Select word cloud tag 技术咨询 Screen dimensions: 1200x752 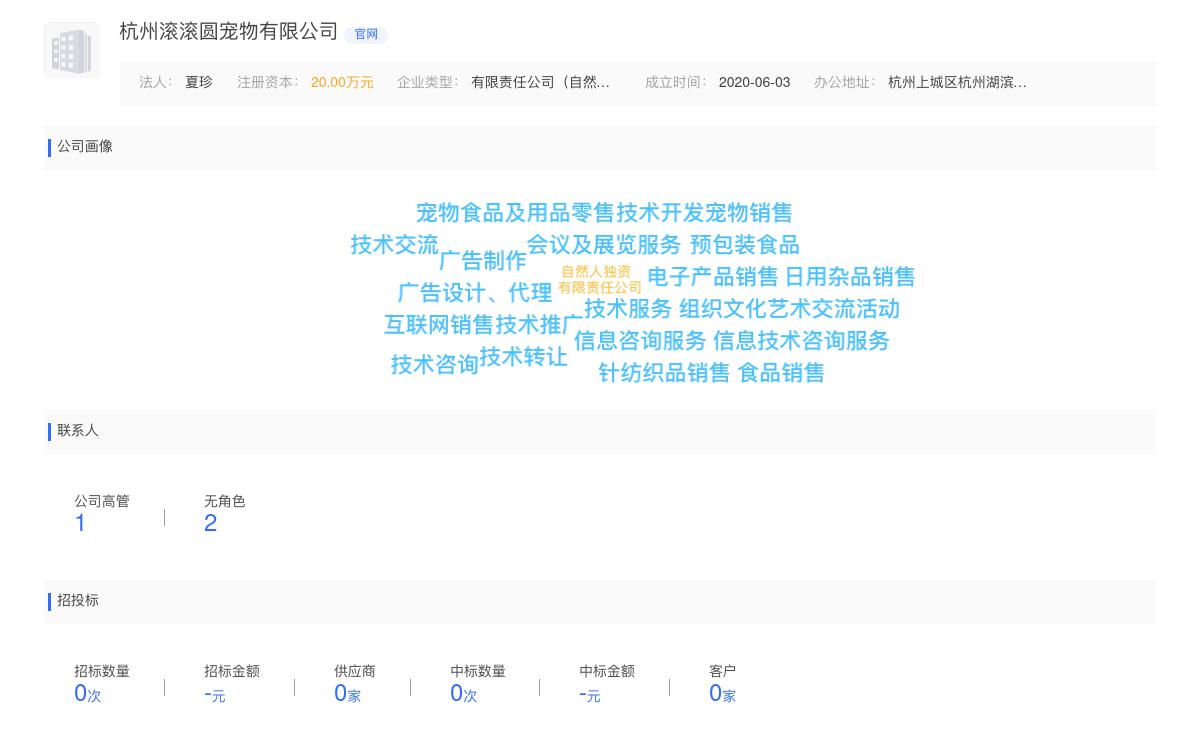pos(435,365)
